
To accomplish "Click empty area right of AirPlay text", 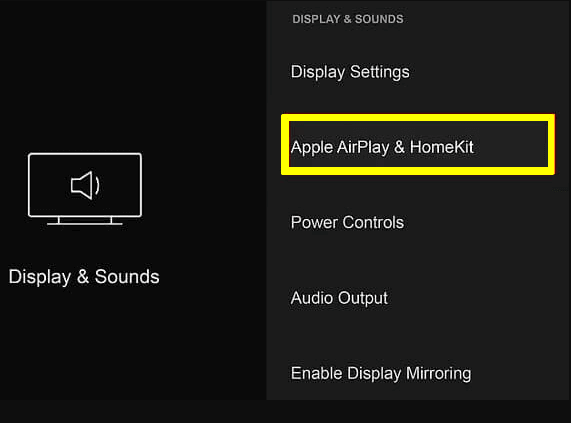I will coord(510,147).
